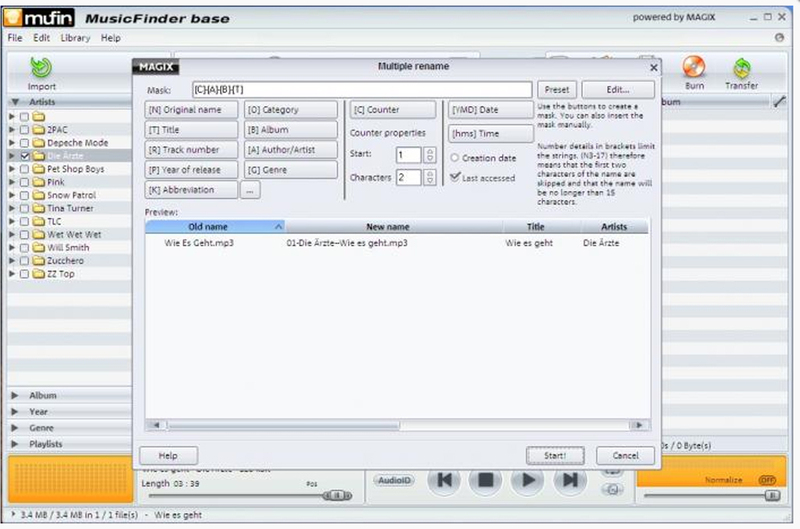Click the pencil edit icon in Album column
The height and width of the screenshot is (529, 800).
[x=779, y=102]
